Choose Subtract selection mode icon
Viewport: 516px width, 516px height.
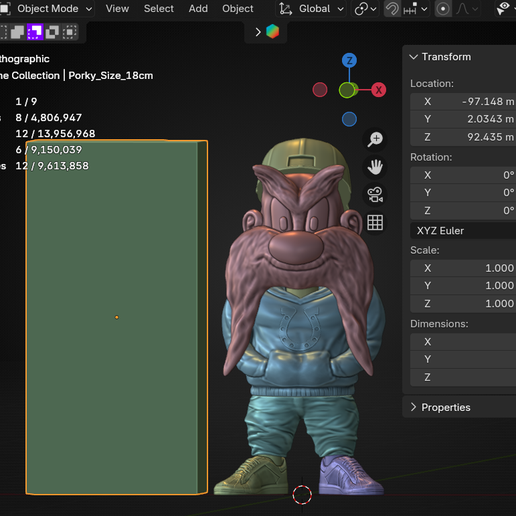pyautogui.click(x=35, y=32)
